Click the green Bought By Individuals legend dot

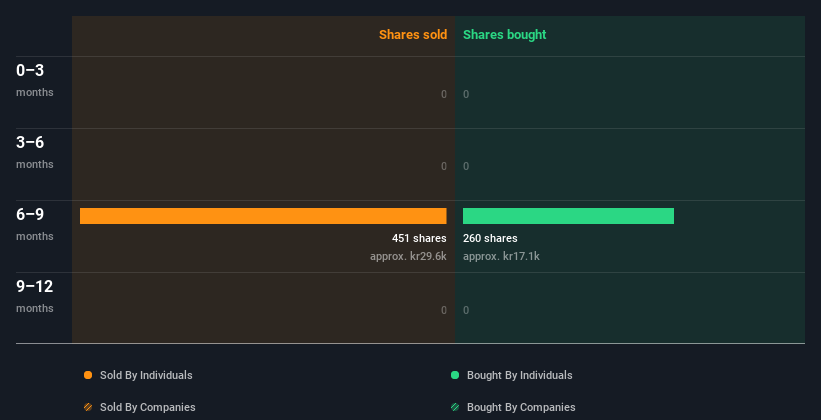[455, 375]
